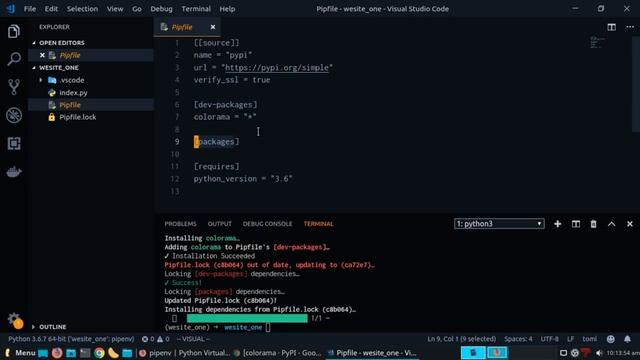Open the Debug view in activity bar
Image resolution: width=640 pixels, height=360 pixels.
click(x=13, y=115)
